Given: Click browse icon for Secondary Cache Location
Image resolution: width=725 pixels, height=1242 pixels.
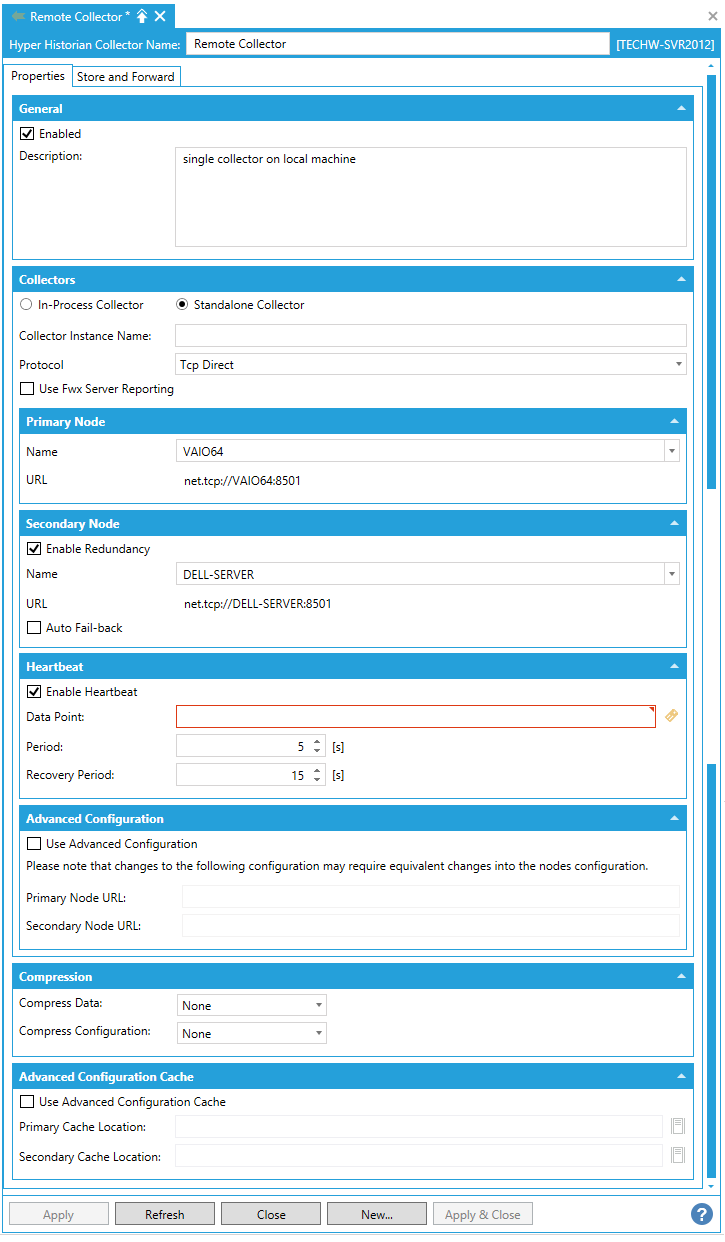Looking at the screenshot, I should tap(677, 1156).
